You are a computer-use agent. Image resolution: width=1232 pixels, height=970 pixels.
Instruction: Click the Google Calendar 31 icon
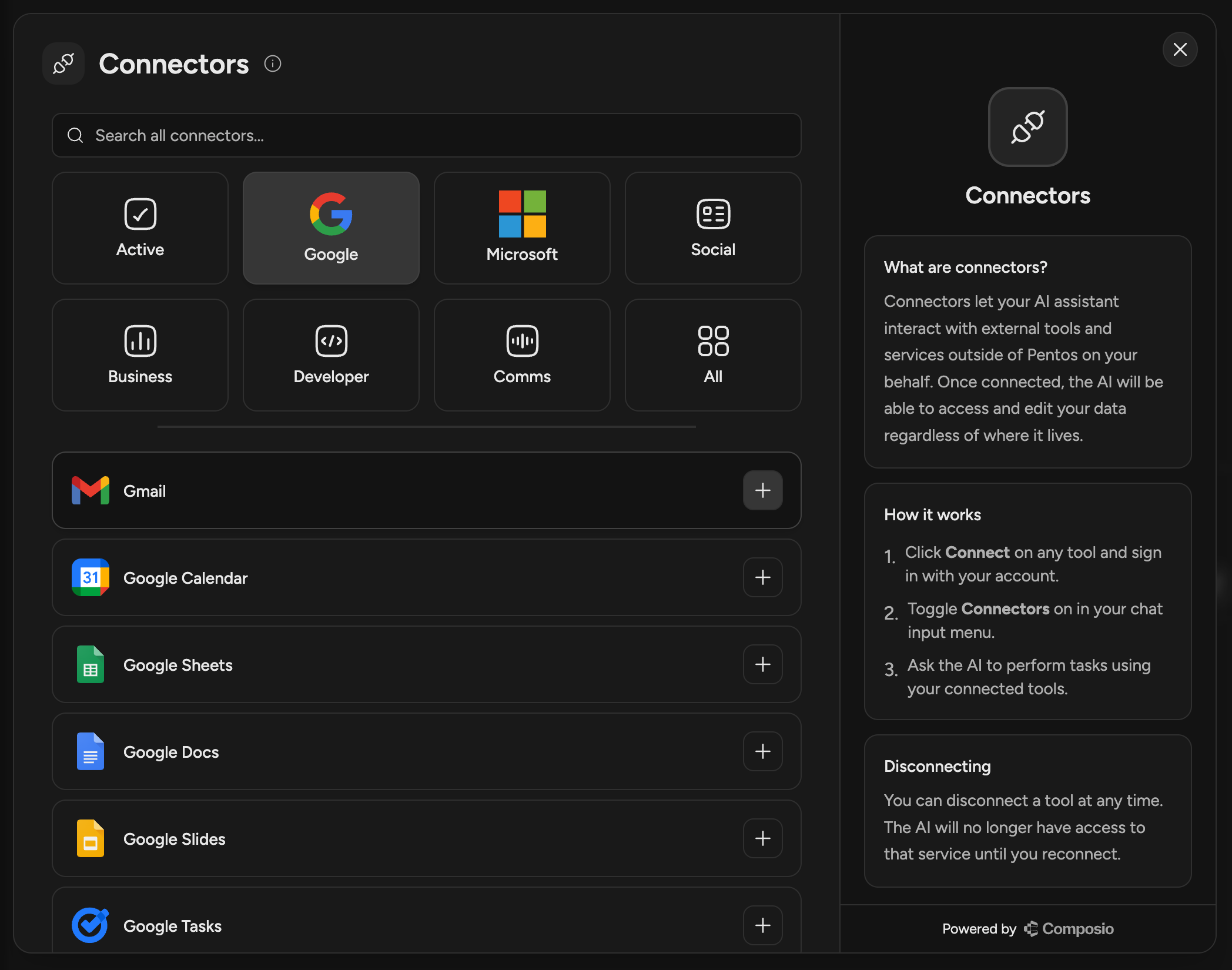click(91, 577)
